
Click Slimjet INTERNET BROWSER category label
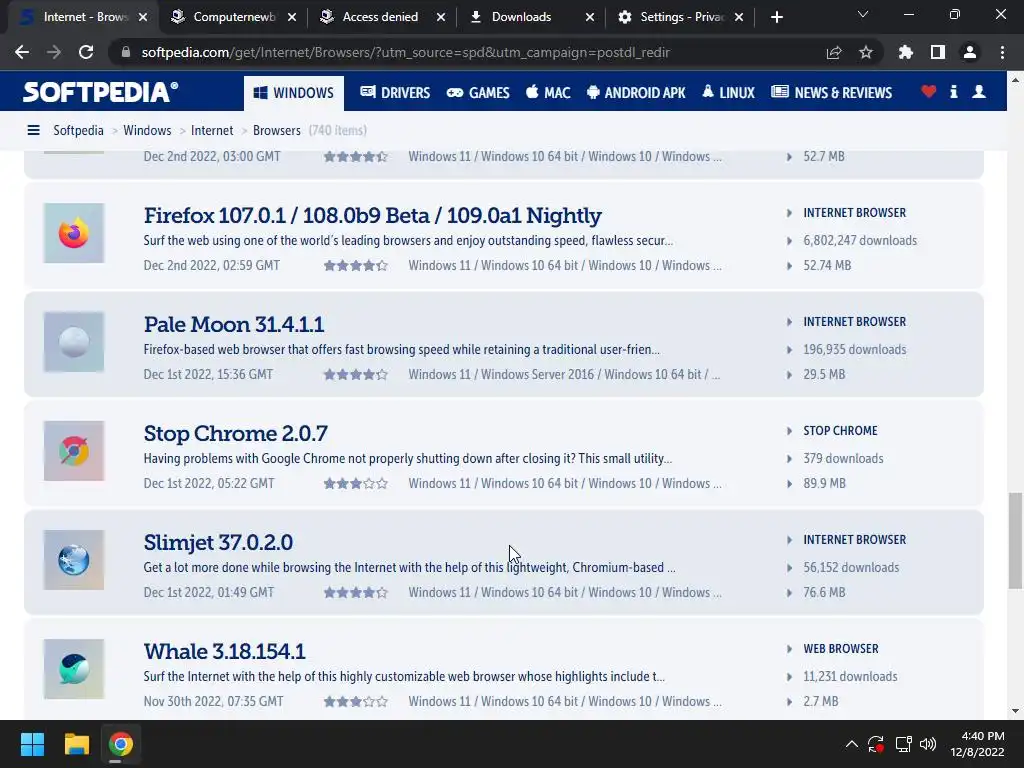tap(854, 540)
